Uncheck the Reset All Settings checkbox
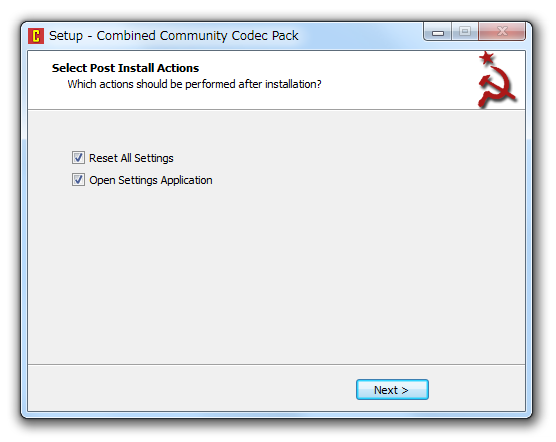556x442 pixels. (x=78, y=157)
